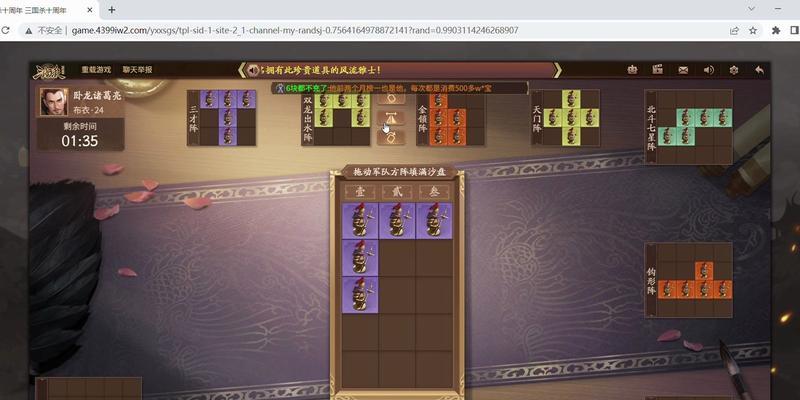The width and height of the screenshot is (800, 400).
Task: Click the game logo in the top-left corner
Action: click(x=49, y=71)
